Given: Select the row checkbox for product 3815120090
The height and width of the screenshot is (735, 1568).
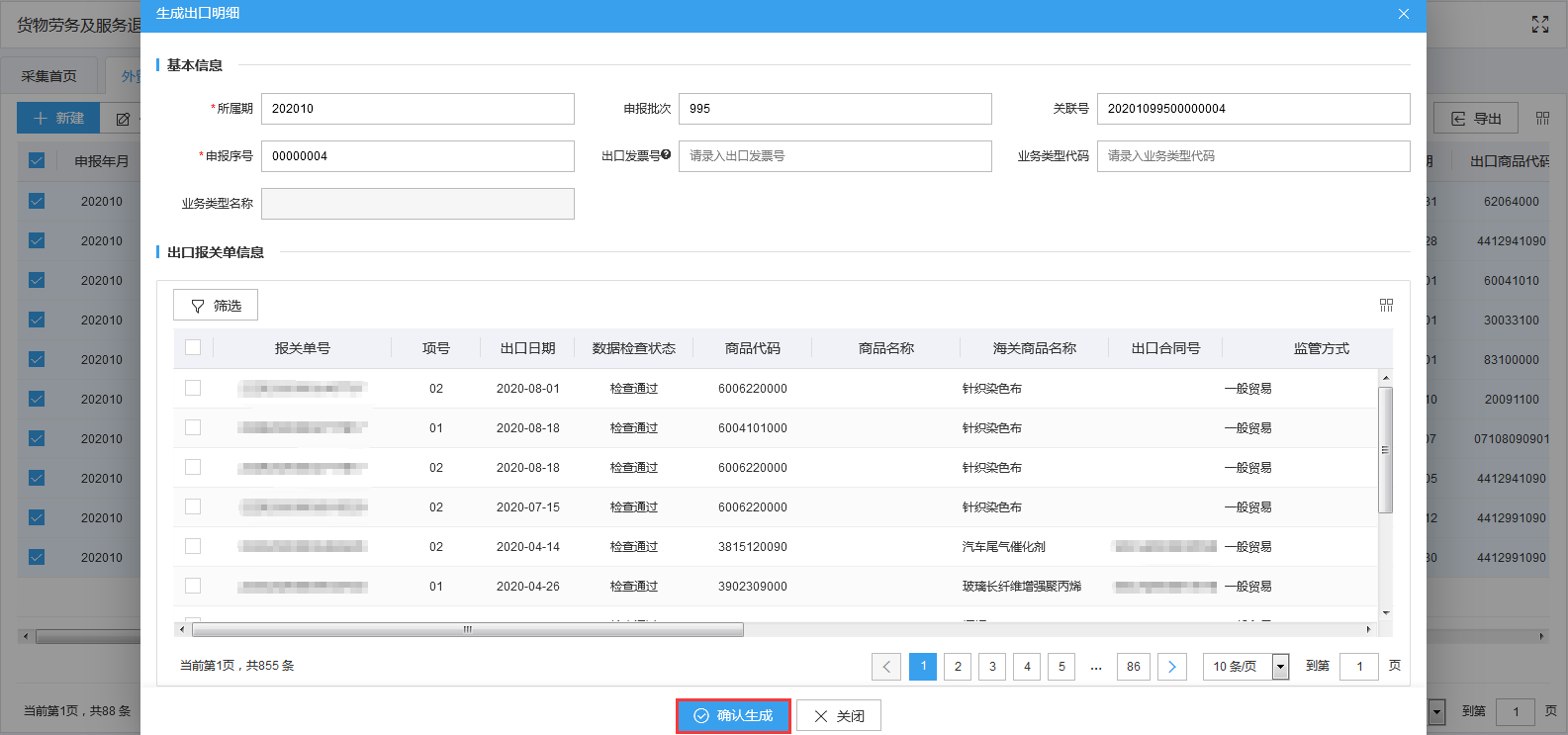Looking at the screenshot, I should point(193,546).
